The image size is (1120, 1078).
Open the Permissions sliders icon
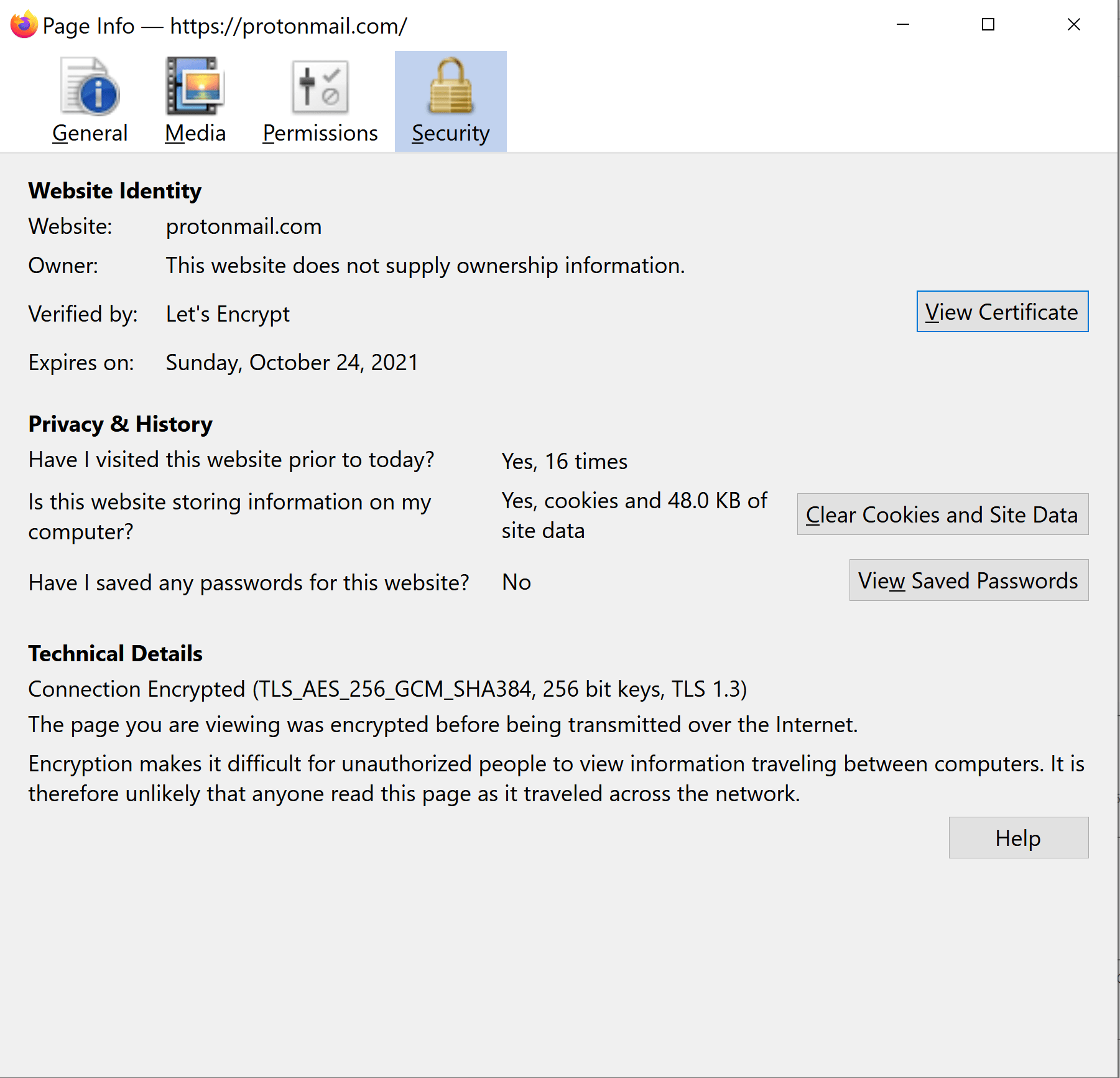click(x=320, y=86)
